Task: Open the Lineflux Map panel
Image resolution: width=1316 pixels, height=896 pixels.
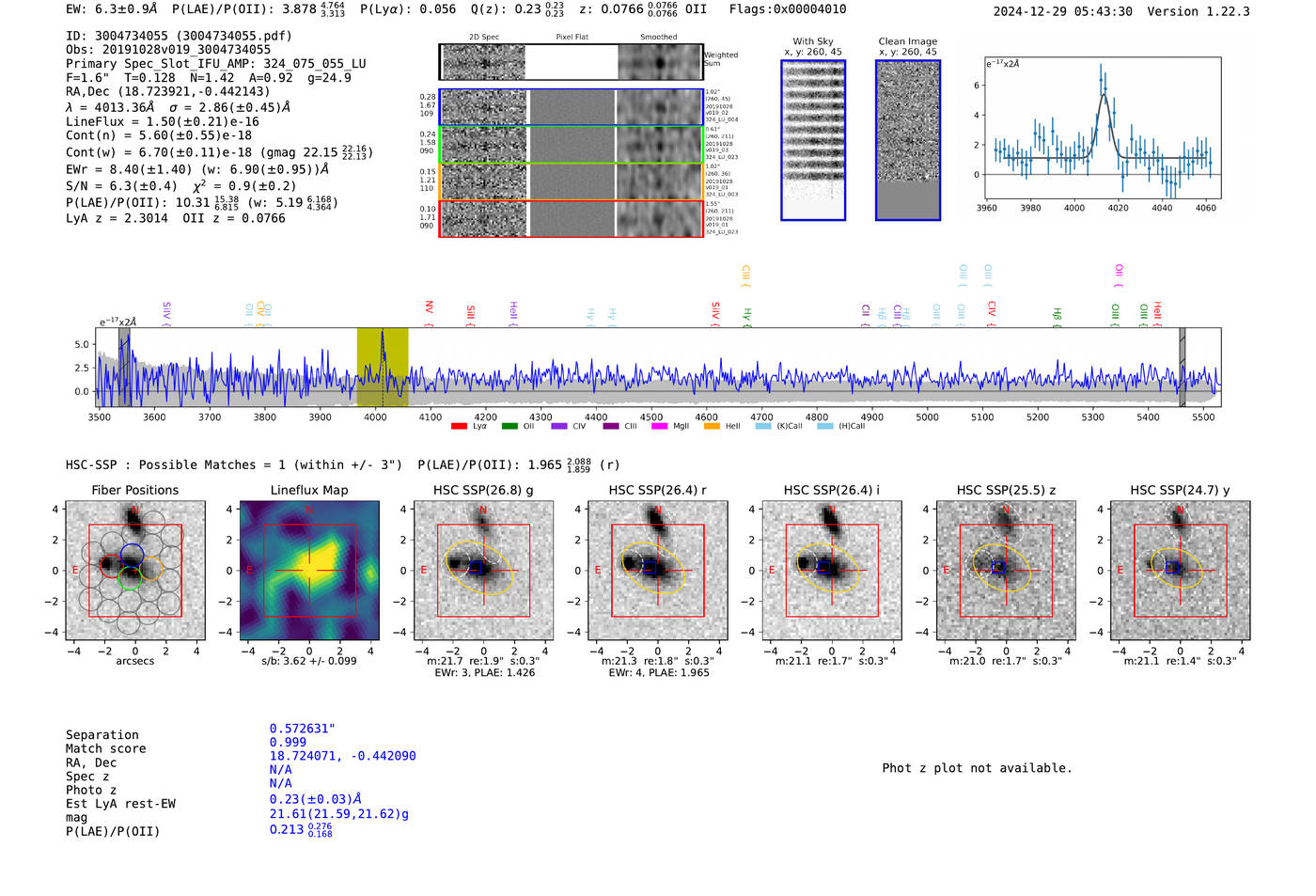Action: point(309,571)
